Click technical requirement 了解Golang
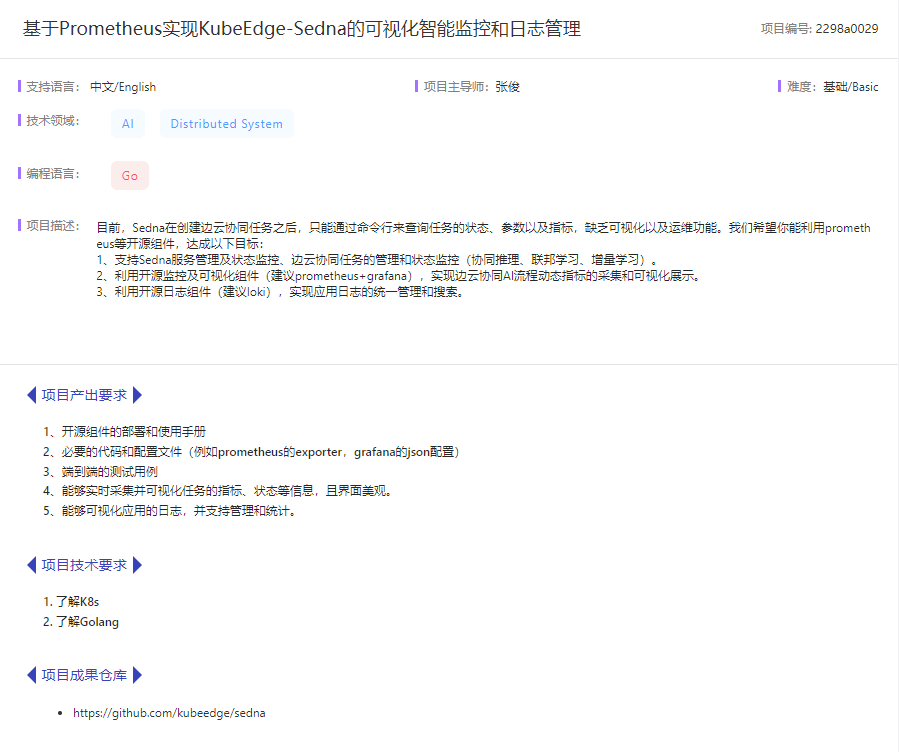This screenshot has height=752, width=899. point(81,622)
